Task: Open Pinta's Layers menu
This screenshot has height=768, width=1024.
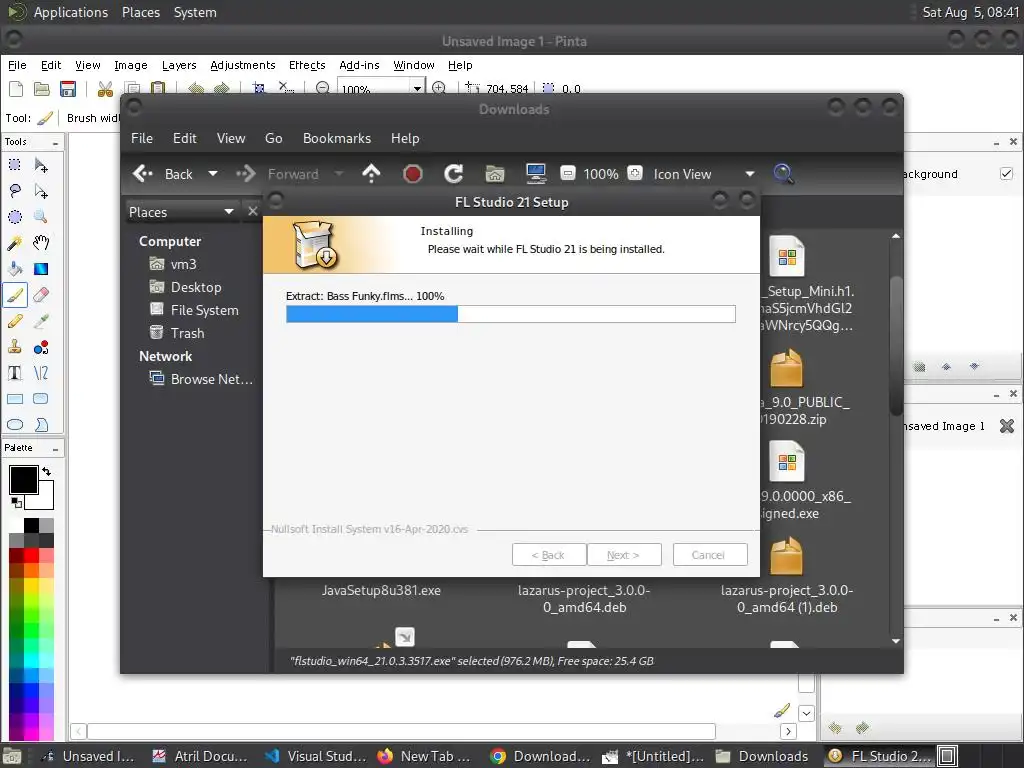Action: (x=179, y=65)
